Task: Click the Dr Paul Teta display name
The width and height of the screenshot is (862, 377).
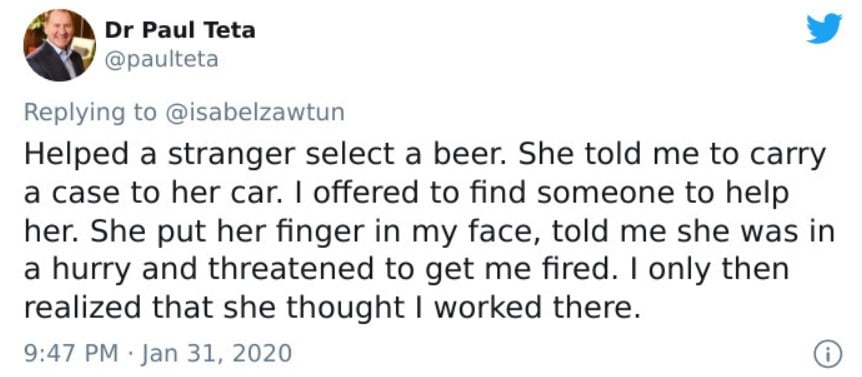Action: point(180,30)
